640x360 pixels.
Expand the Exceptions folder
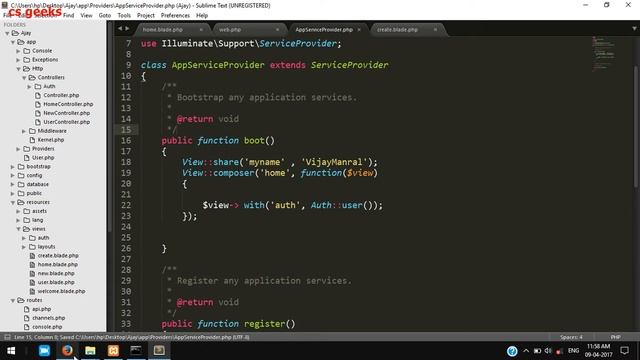(18, 60)
